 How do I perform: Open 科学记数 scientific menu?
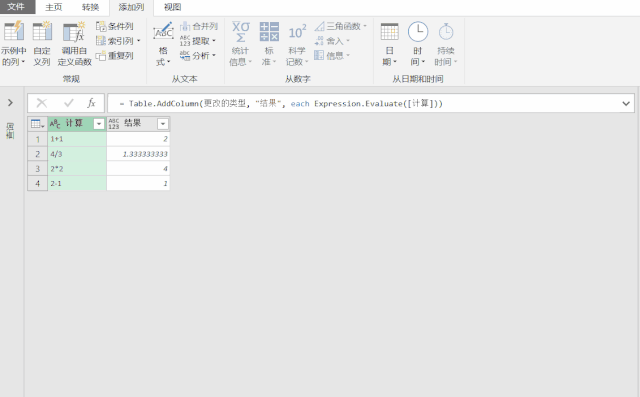[297, 44]
